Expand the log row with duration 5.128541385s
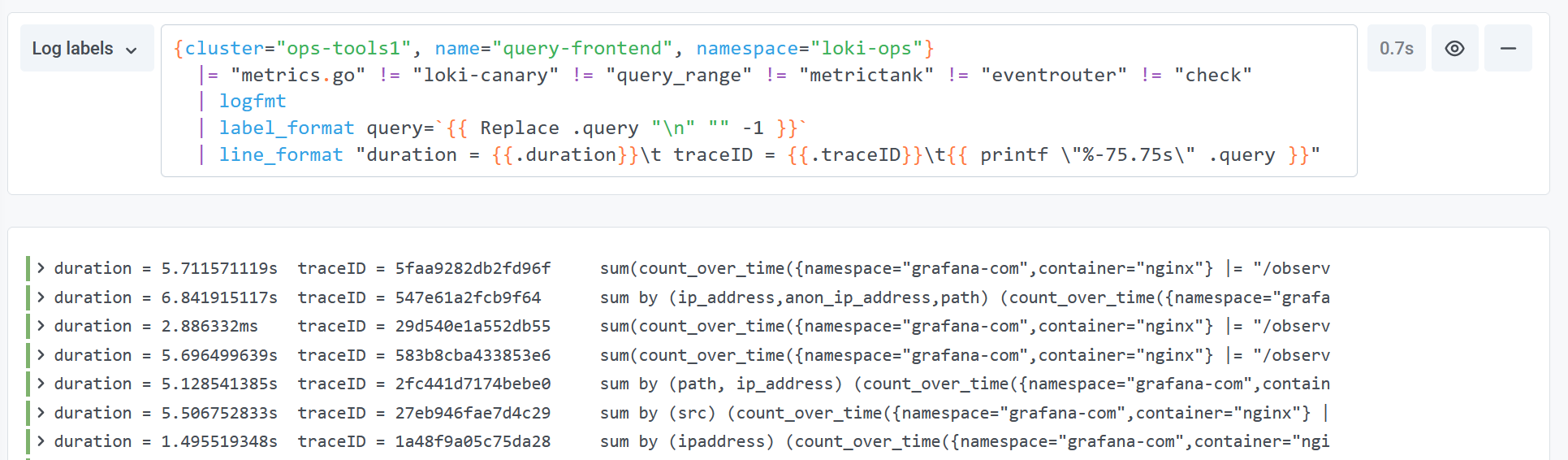This screenshot has width=1568, height=460. click(x=41, y=384)
